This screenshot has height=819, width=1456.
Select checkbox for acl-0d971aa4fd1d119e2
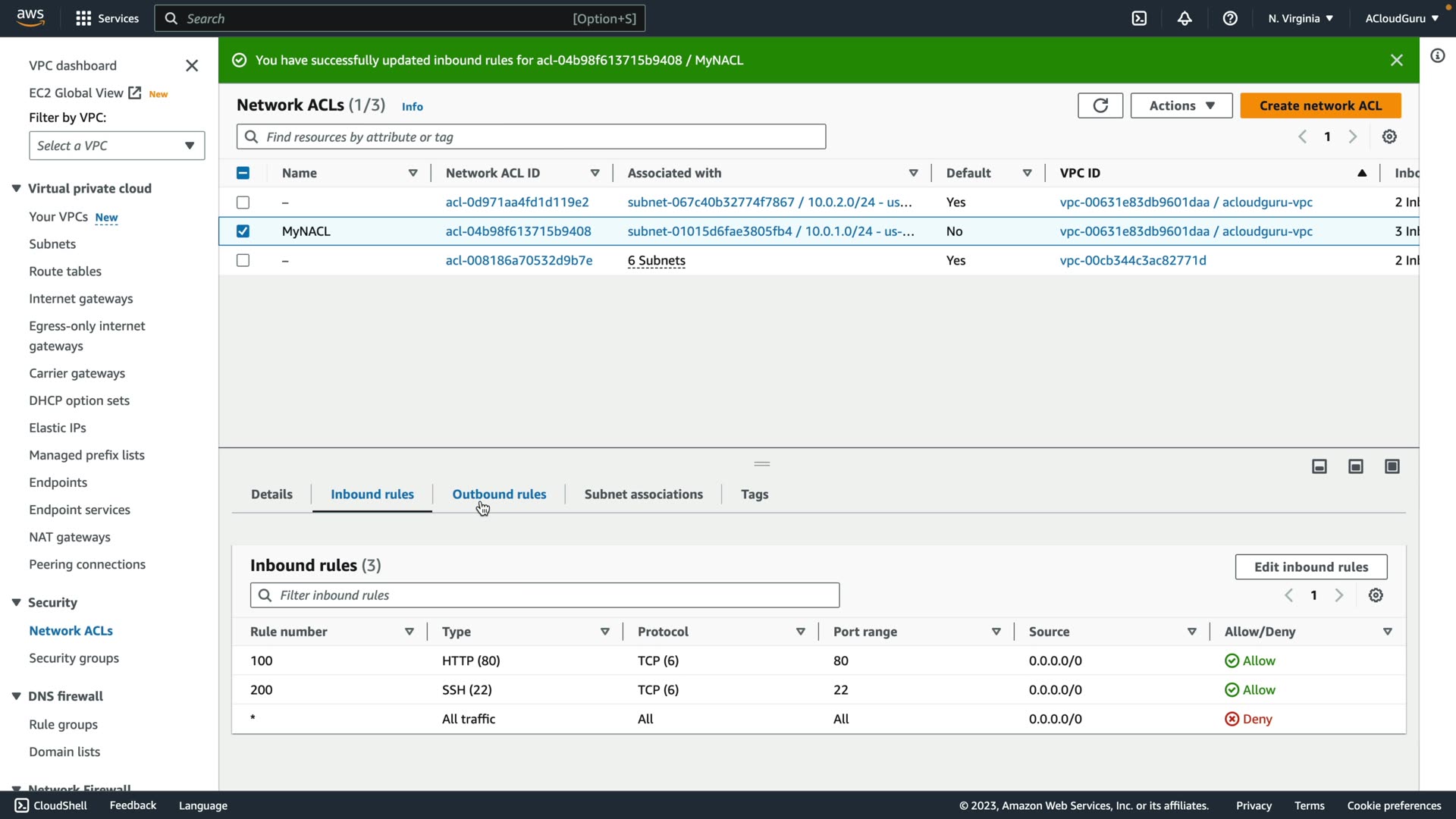point(243,202)
